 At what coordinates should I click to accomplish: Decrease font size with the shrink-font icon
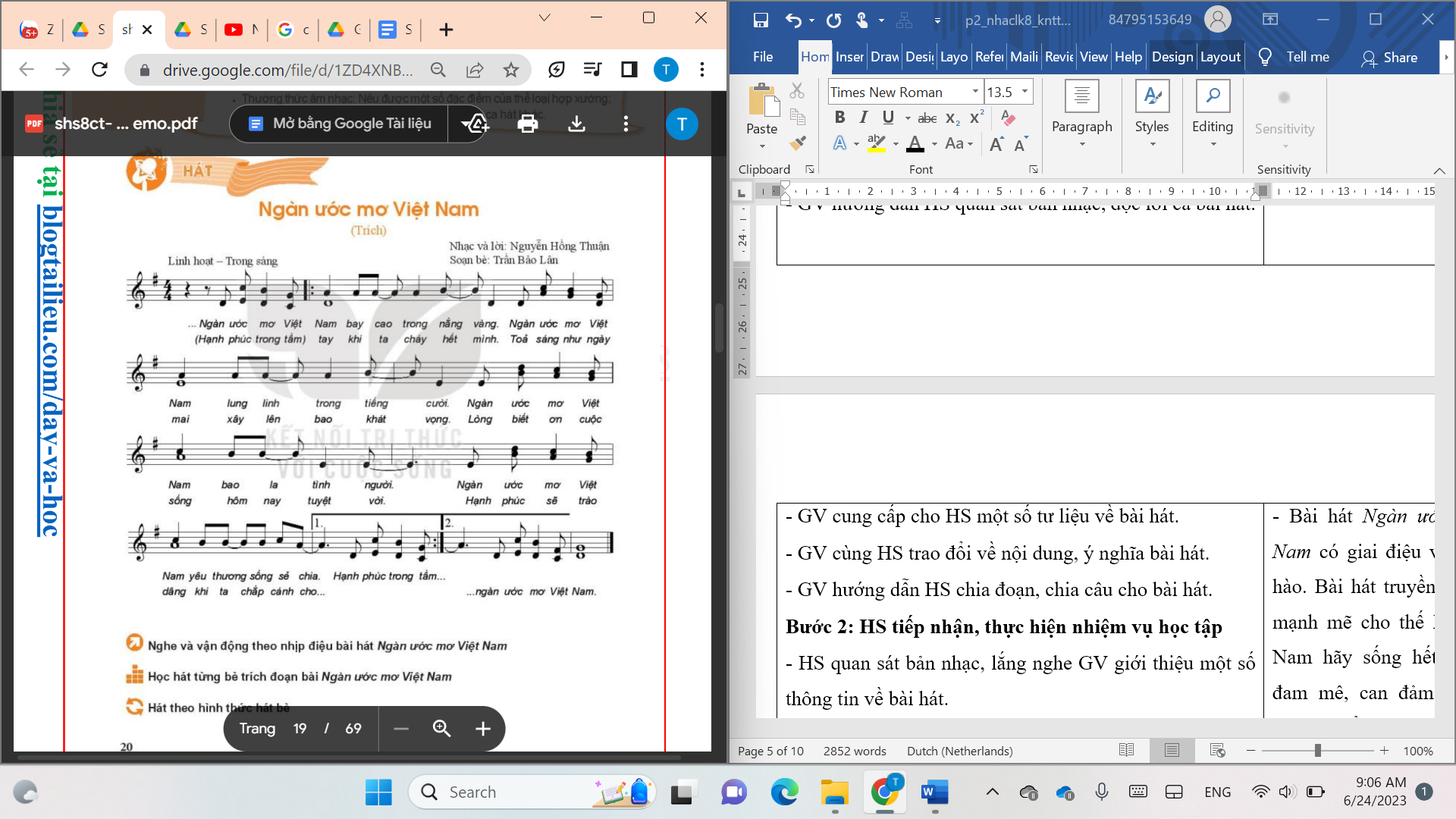coord(1021,143)
